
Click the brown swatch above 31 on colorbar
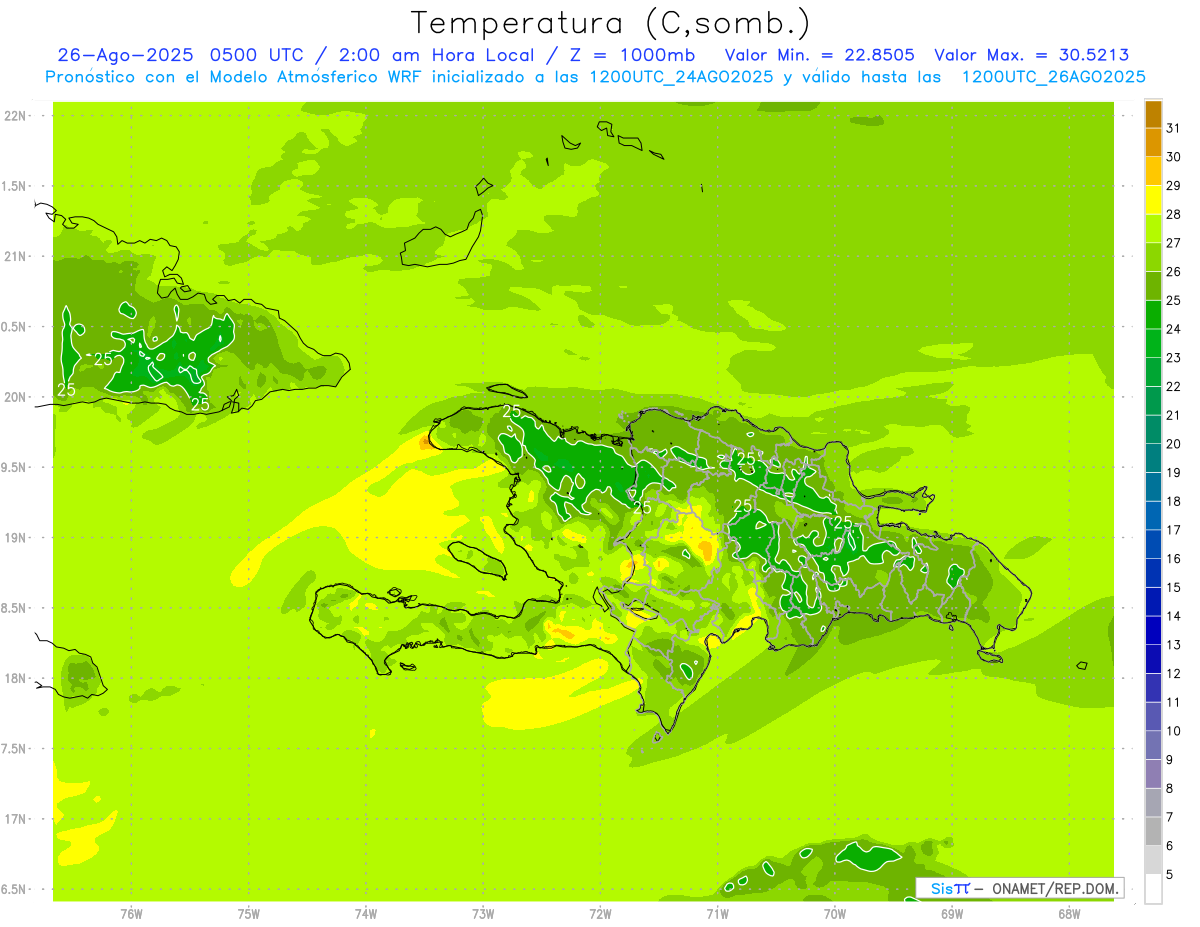tap(1153, 114)
